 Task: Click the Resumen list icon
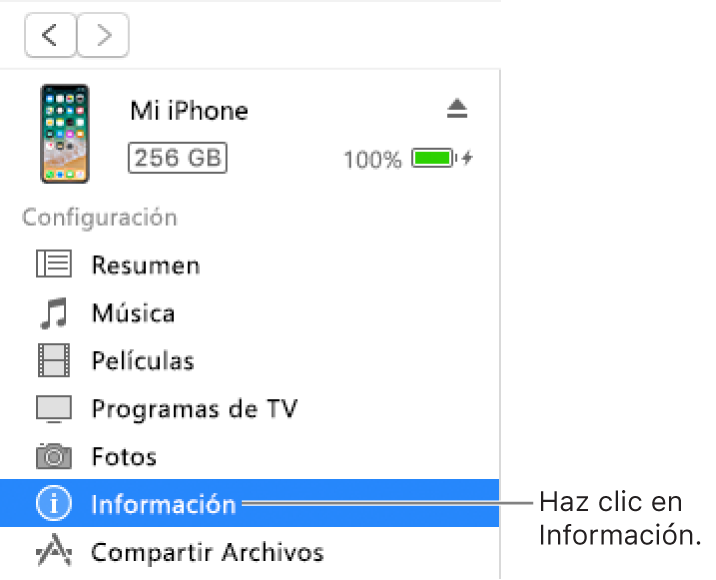pos(54,265)
